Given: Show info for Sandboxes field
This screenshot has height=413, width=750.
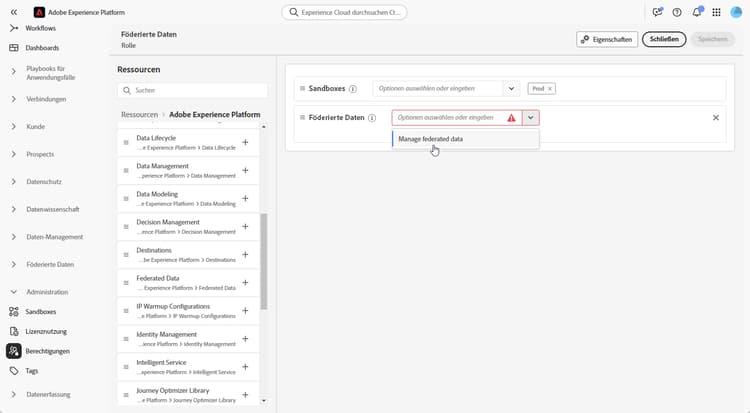Looking at the screenshot, I should point(353,89).
